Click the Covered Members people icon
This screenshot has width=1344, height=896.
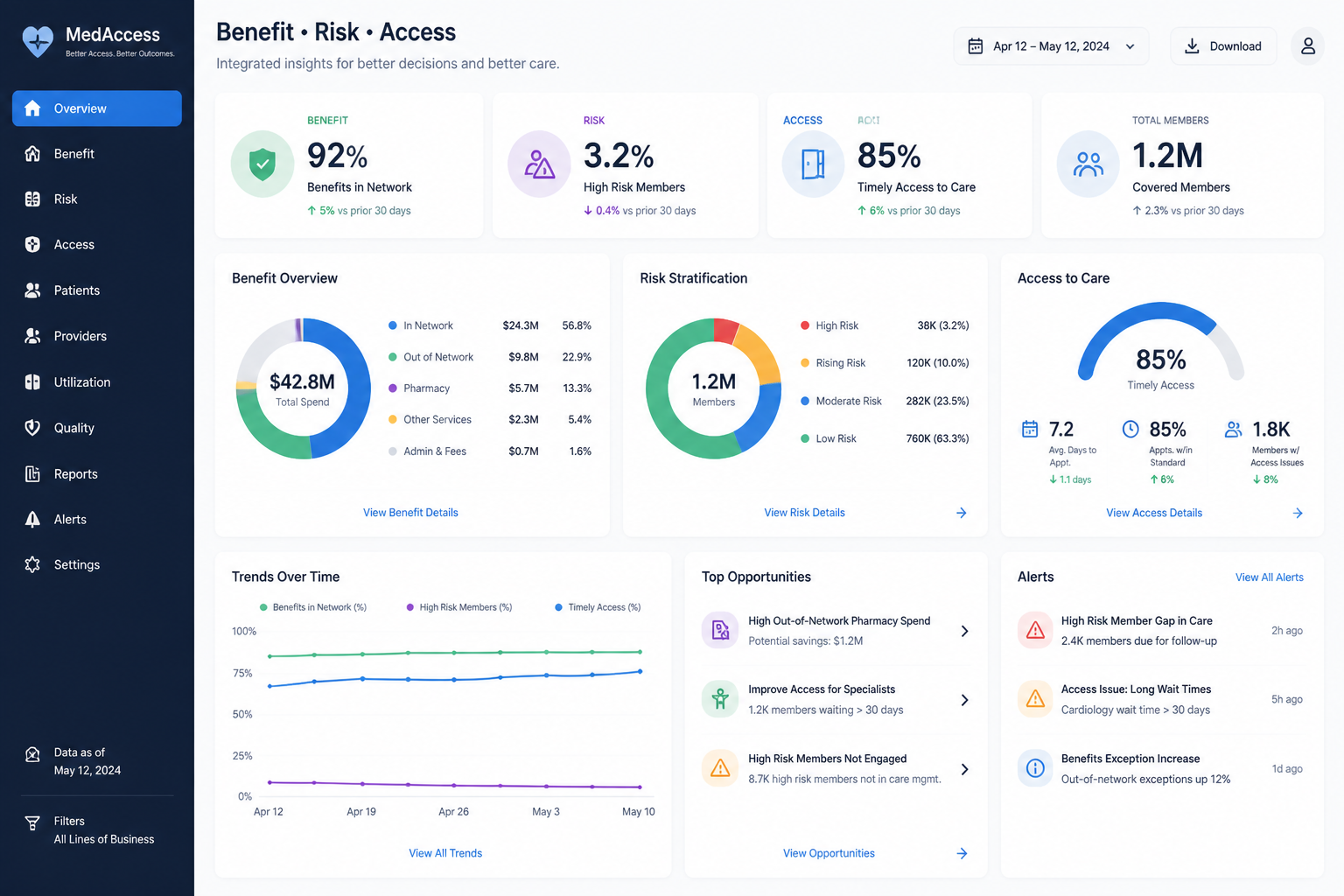click(x=1088, y=164)
